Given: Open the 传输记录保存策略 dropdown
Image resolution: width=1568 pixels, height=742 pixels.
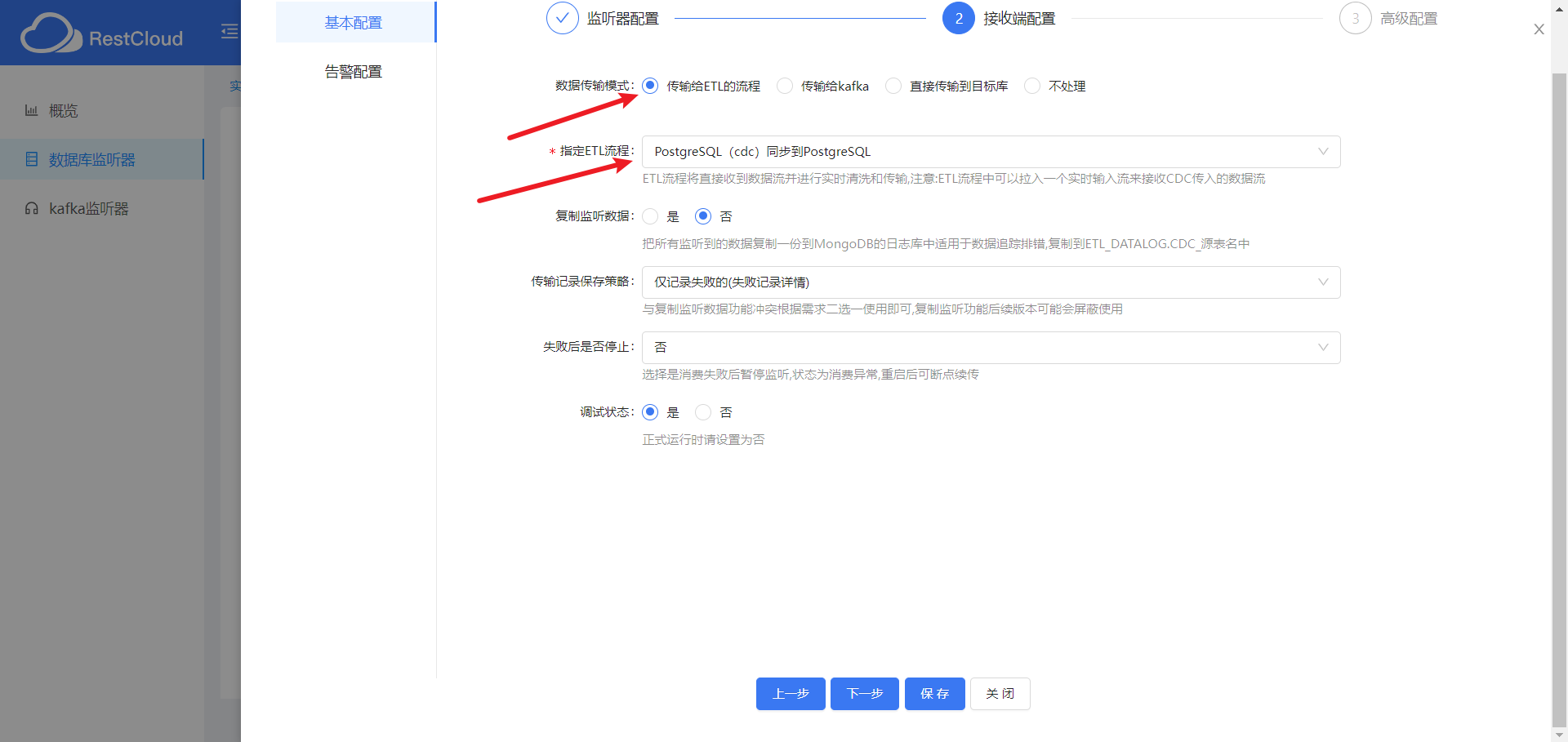Looking at the screenshot, I should tap(991, 282).
